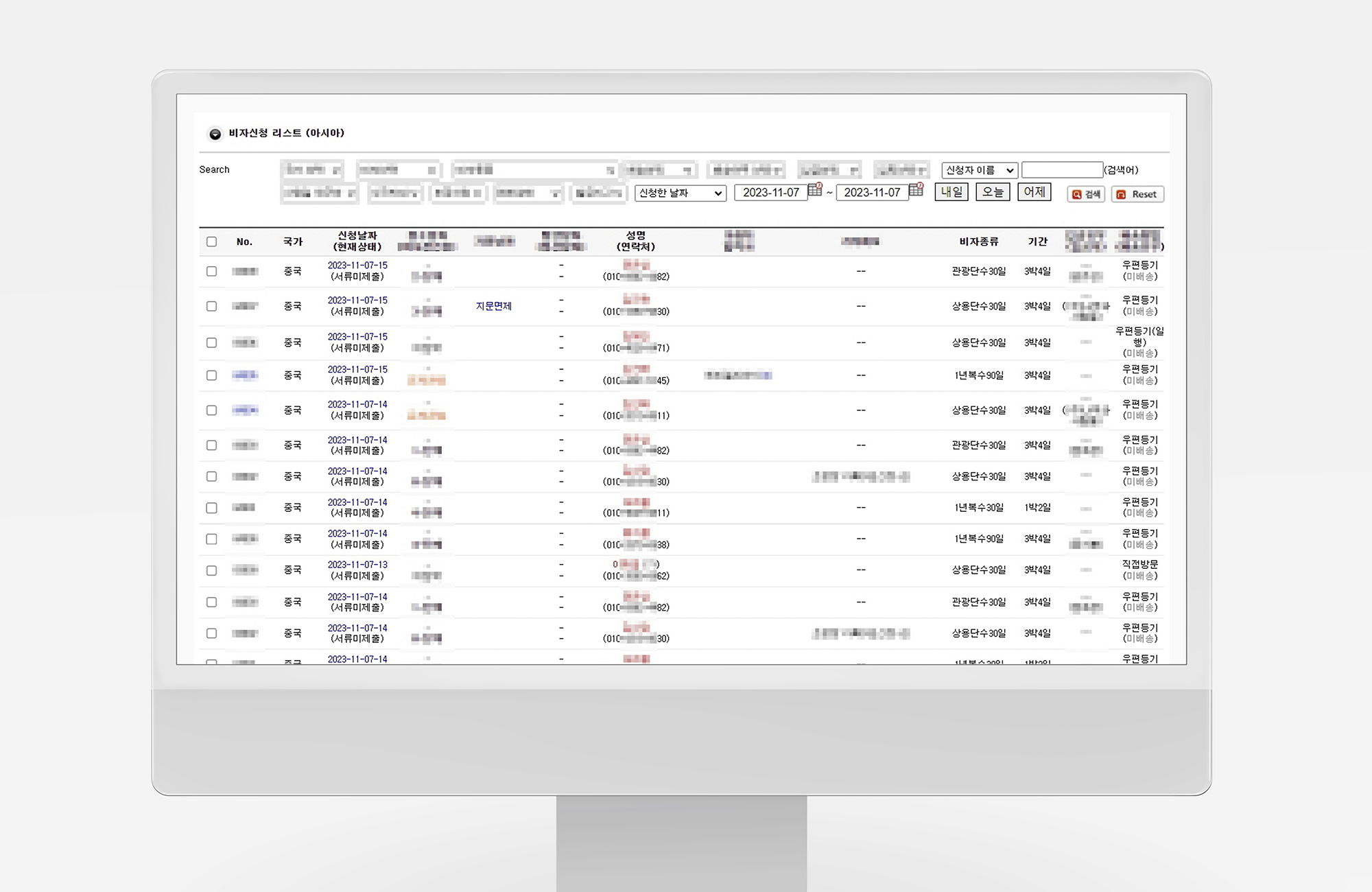
Task: Open the 신청자 이름 search-type dropdown
Action: pos(979,170)
